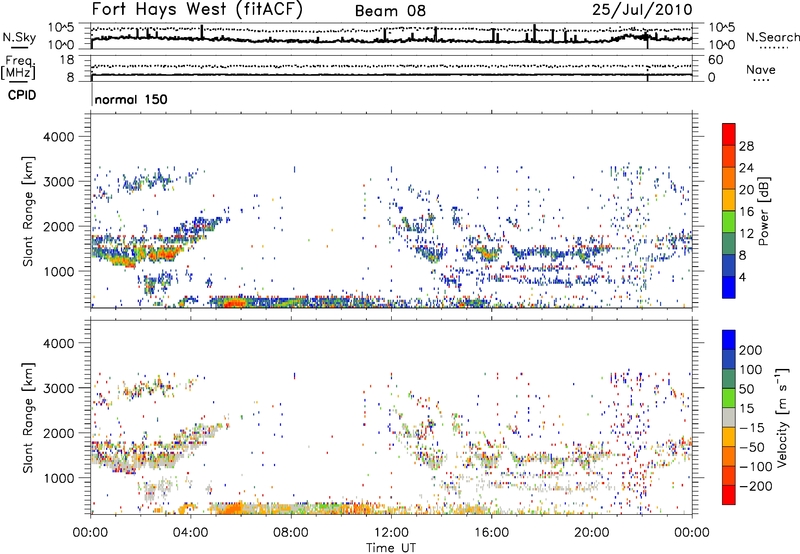Click the '12:00' time tick label

pos(391,533)
